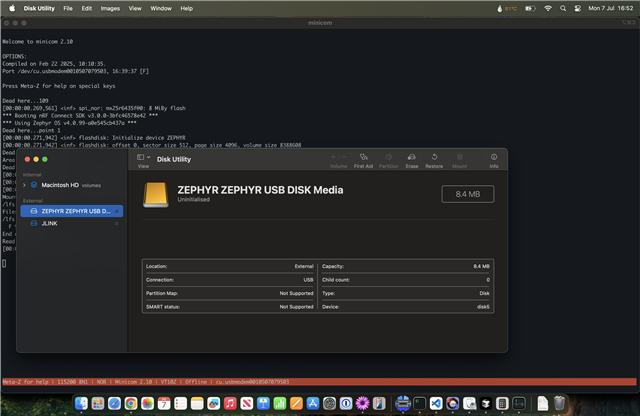Eject the JLINK disk from sidebar
This screenshot has height=416, width=640.
click(117, 223)
